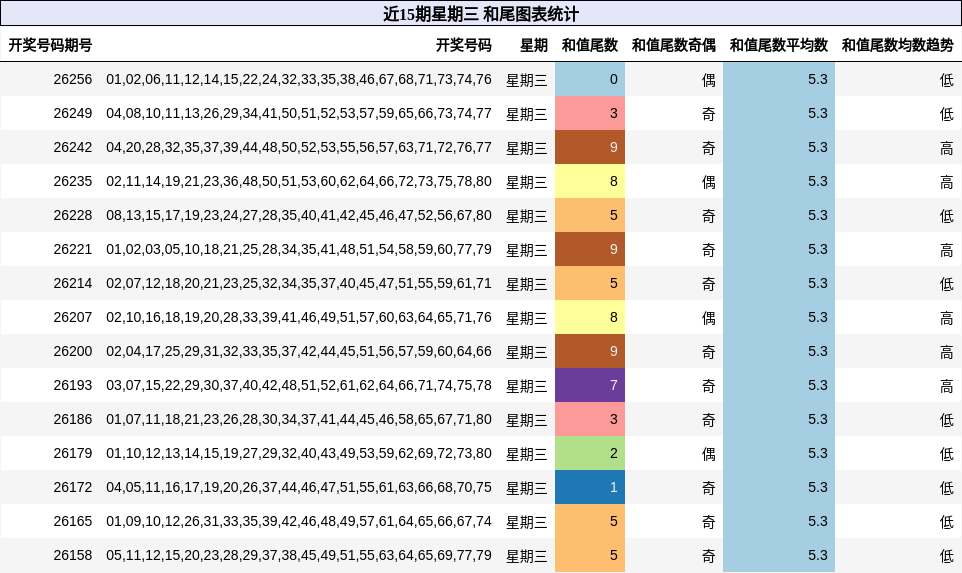
Task: Click the numbers starting 05,11,12,15 in row 26158
Action: pyautogui.click(x=299, y=556)
